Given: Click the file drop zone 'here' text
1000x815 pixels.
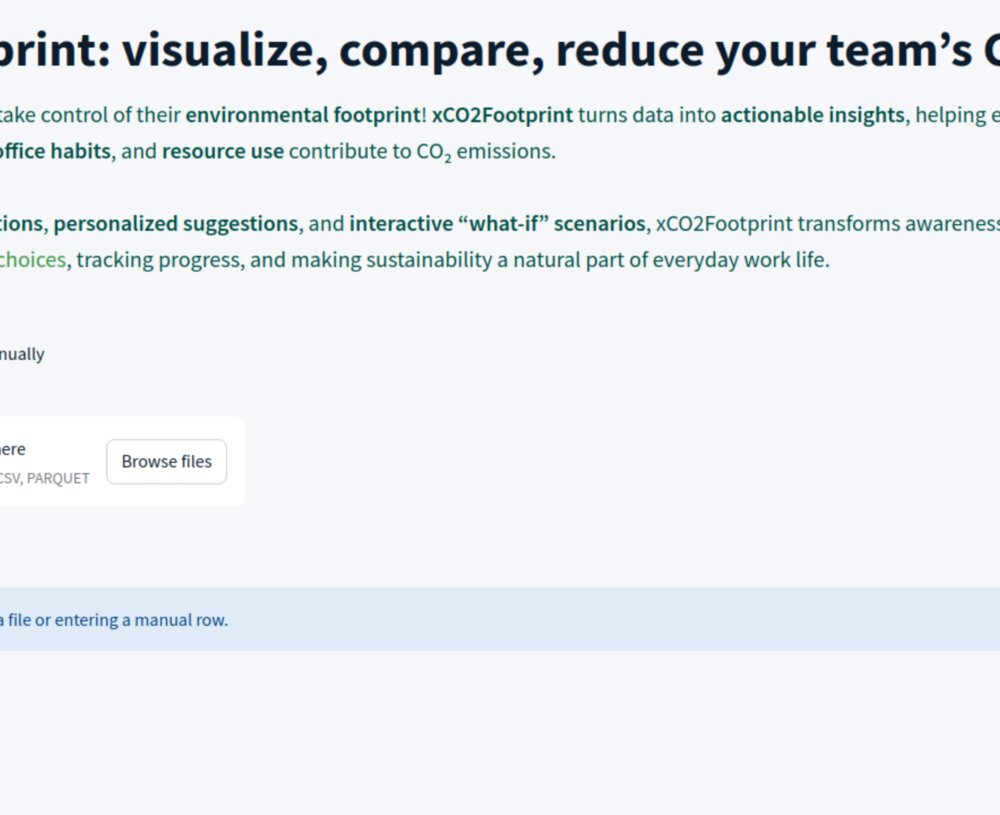Looking at the screenshot, I should tap(13, 450).
